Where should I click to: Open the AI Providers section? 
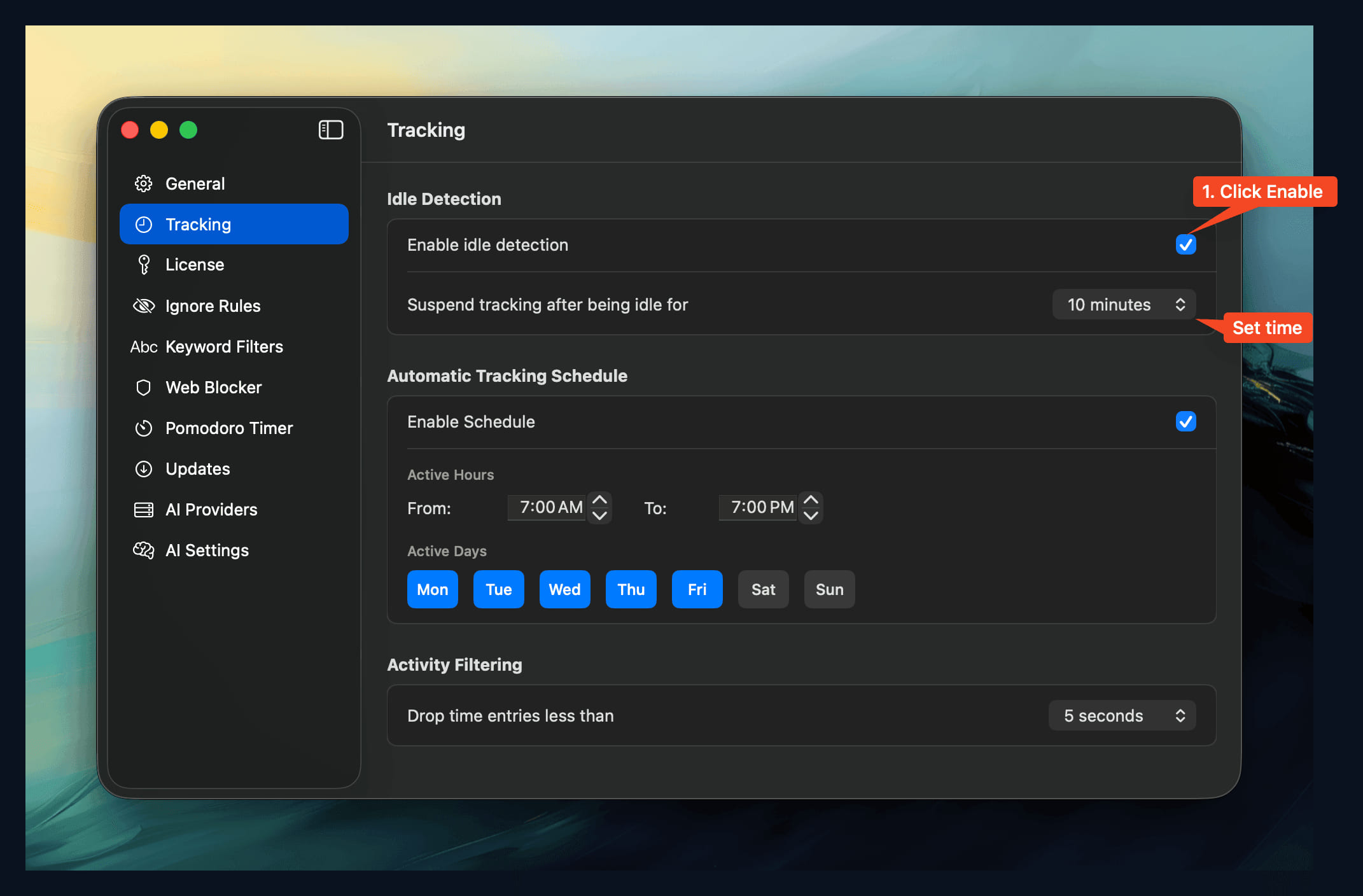click(144, 509)
